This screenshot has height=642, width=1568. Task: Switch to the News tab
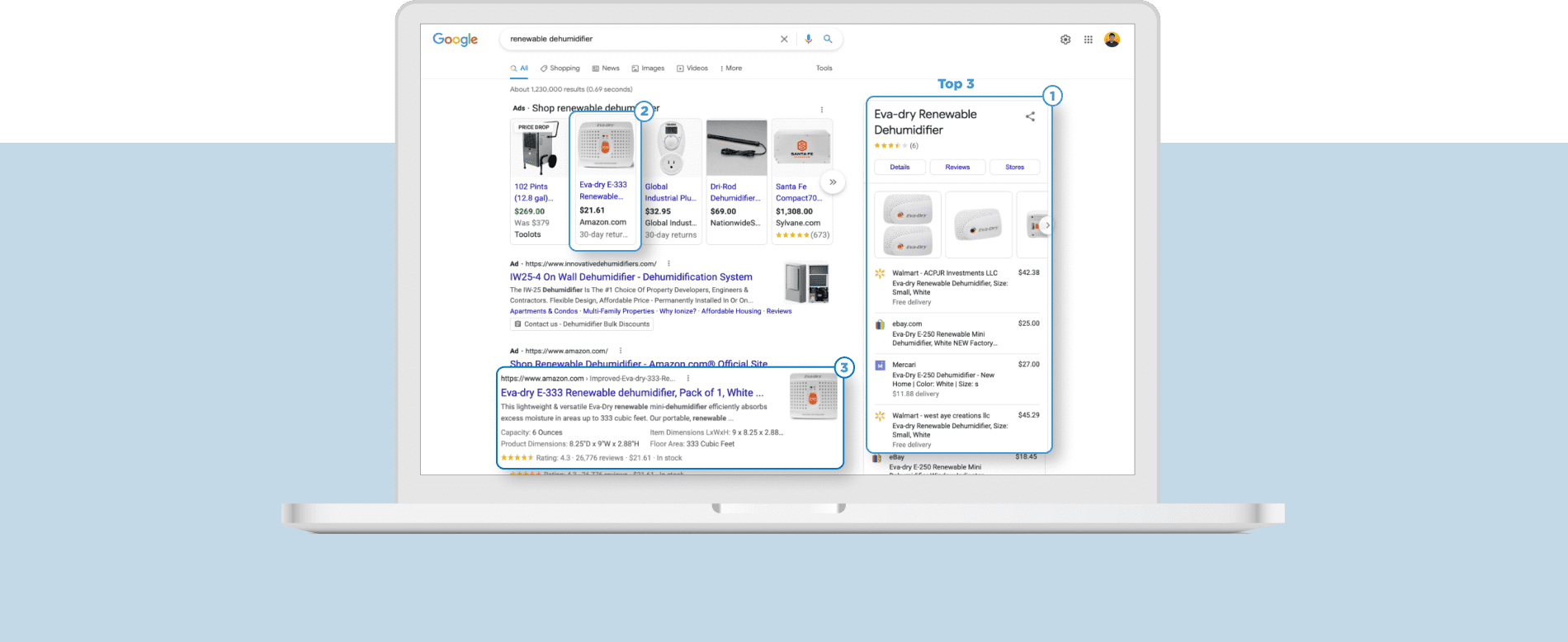click(x=606, y=68)
